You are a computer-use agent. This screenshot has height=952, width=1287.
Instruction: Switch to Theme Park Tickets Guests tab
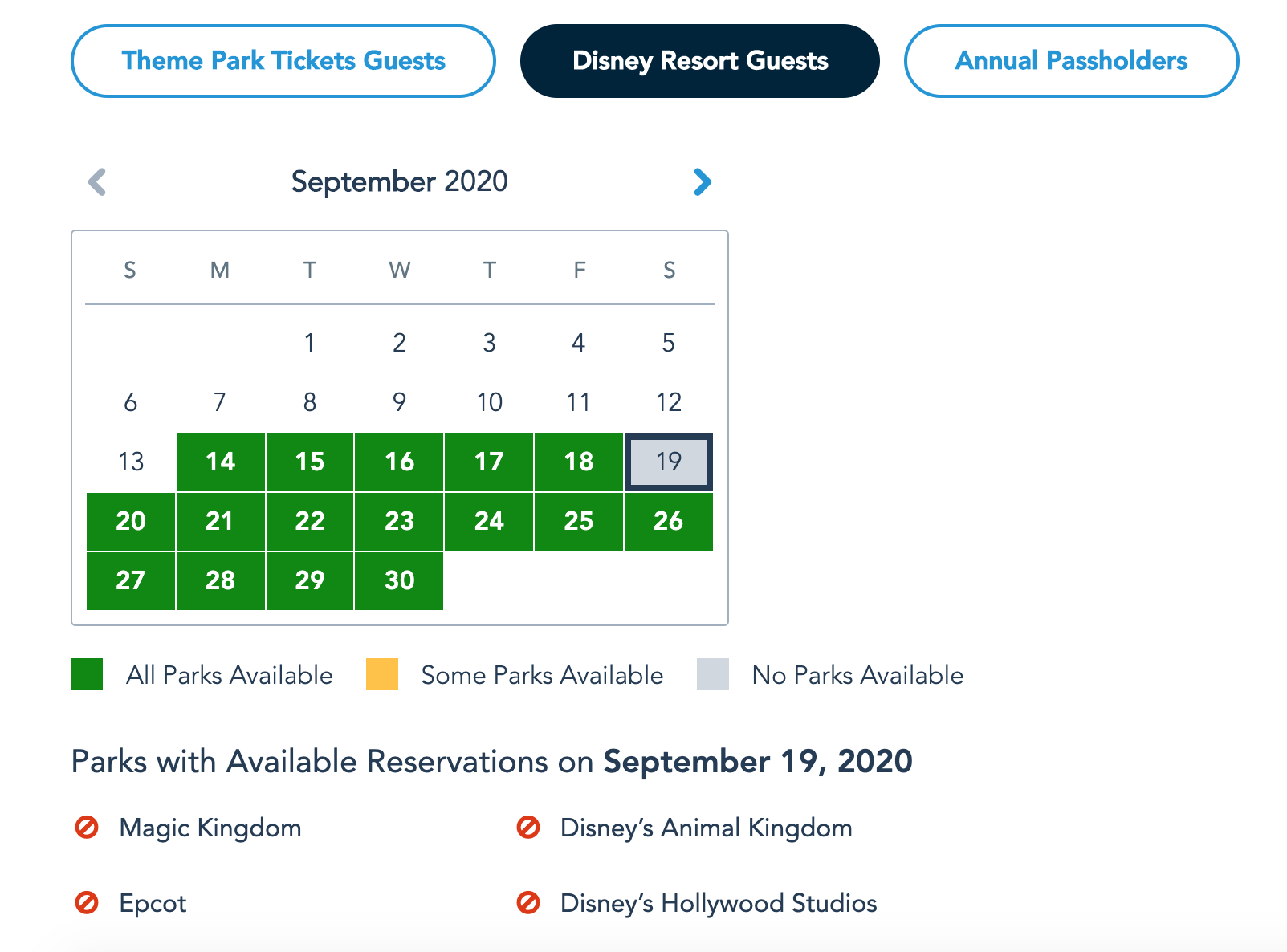point(283,61)
